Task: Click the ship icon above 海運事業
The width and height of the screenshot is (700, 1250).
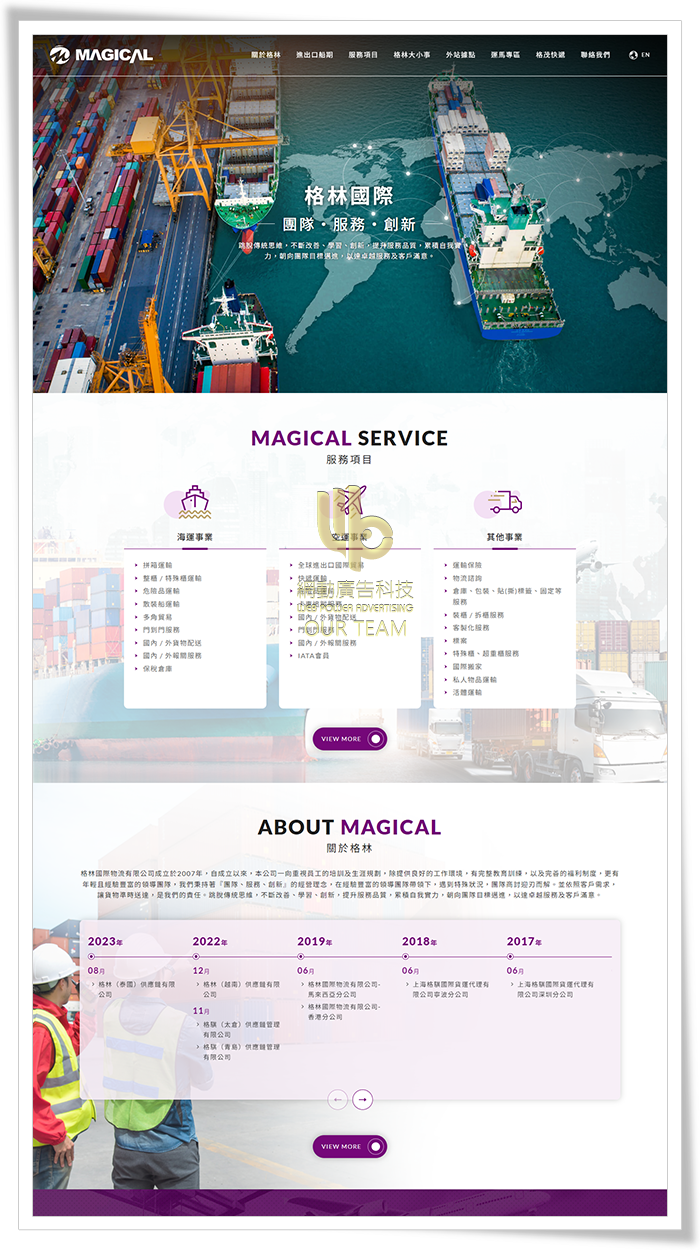Action: pyautogui.click(x=195, y=501)
